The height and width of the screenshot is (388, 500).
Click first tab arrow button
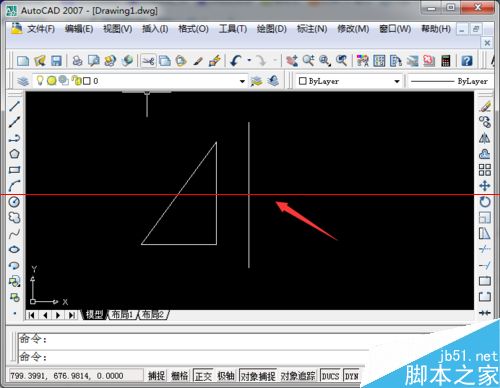tap(32, 315)
